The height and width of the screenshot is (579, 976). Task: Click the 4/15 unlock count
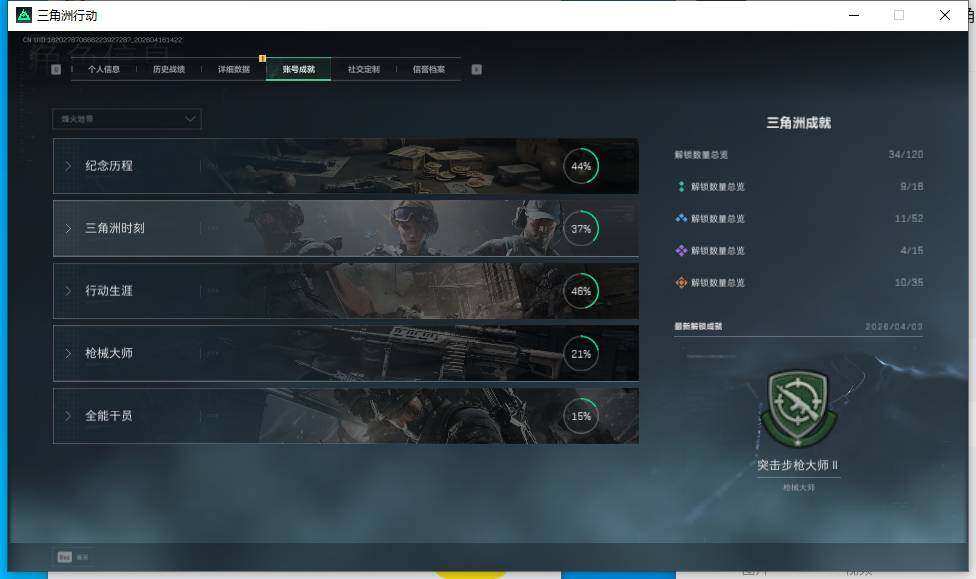click(912, 250)
